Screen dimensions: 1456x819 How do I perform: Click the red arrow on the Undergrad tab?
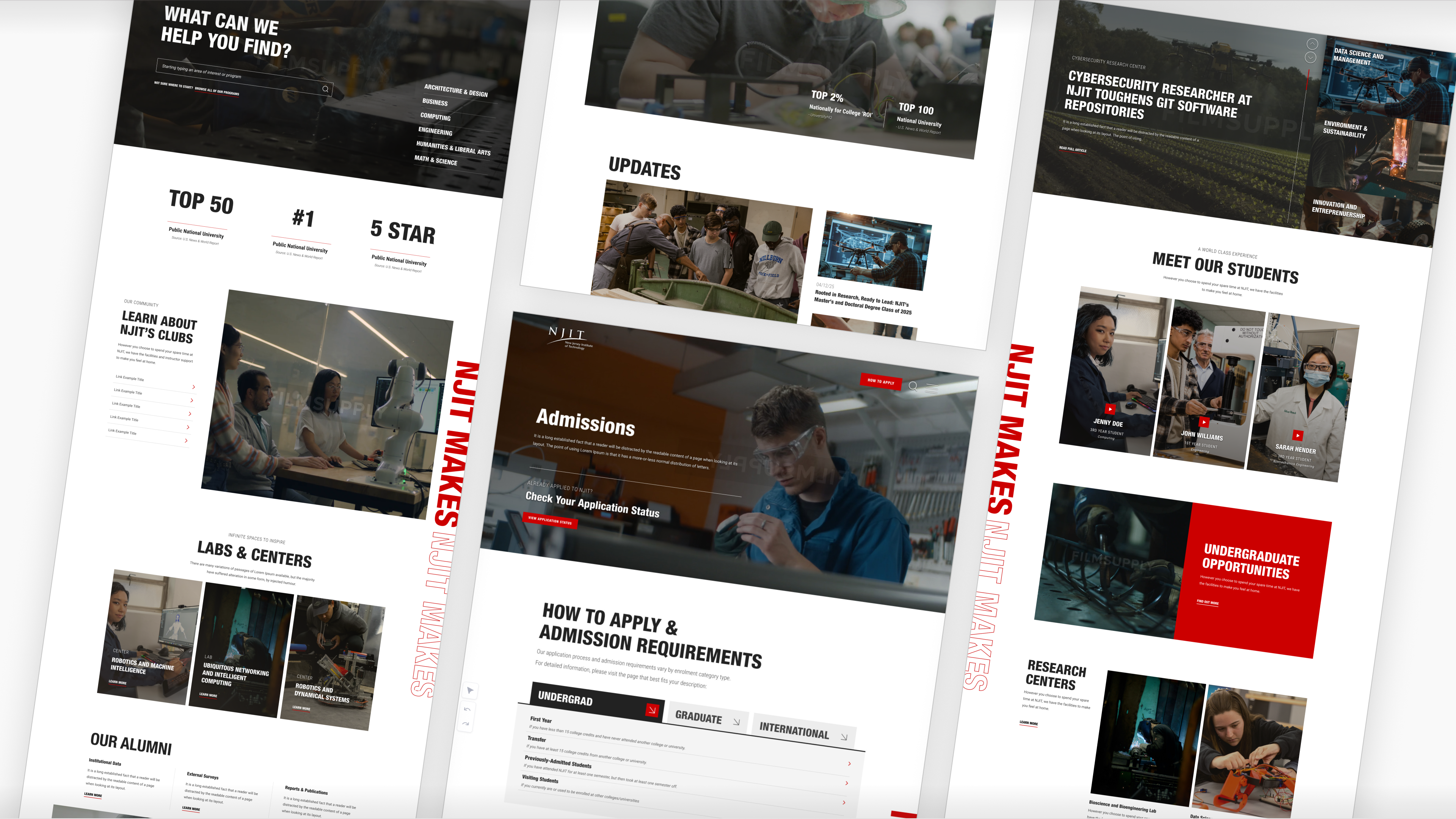(652, 710)
